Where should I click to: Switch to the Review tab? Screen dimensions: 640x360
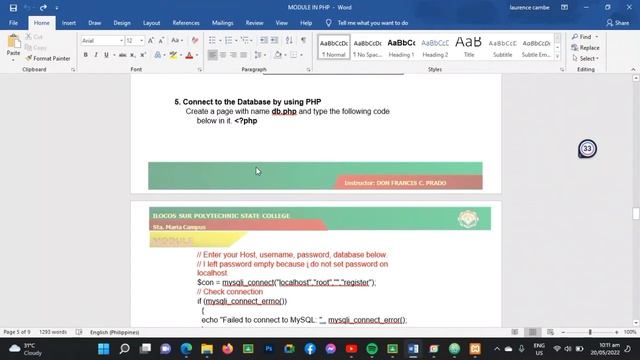254,23
